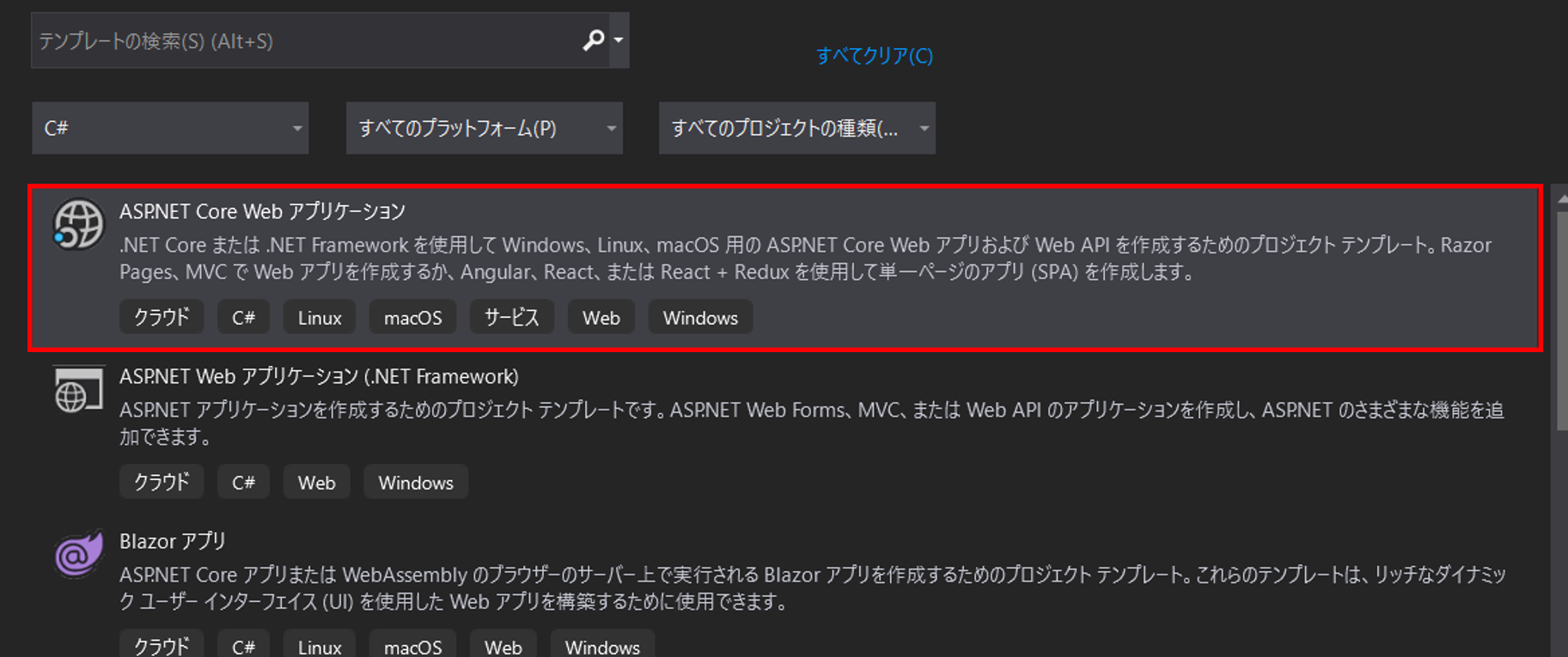Click the クラウド tag under .NET Framework template
Image resolution: width=1568 pixels, height=657 pixels.
(x=162, y=482)
